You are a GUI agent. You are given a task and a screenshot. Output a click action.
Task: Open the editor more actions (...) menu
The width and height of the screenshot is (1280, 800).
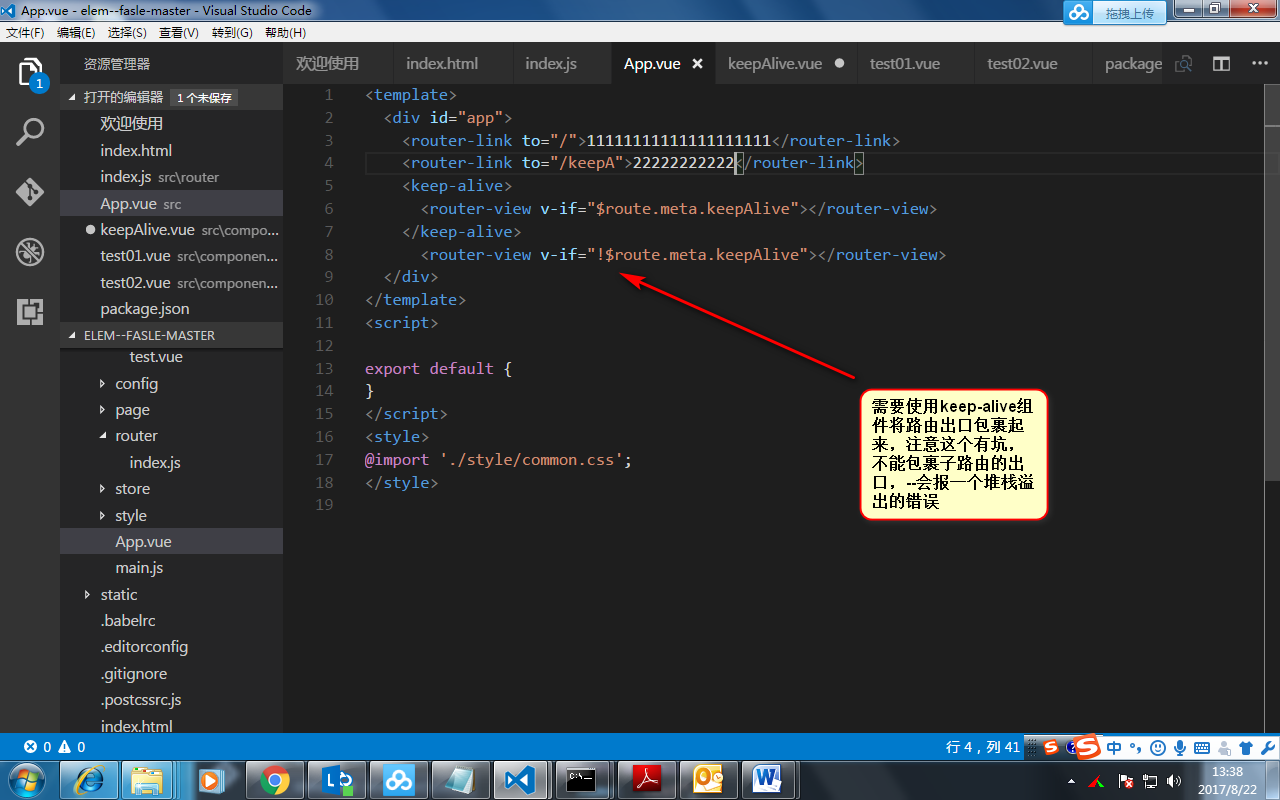click(x=1259, y=63)
